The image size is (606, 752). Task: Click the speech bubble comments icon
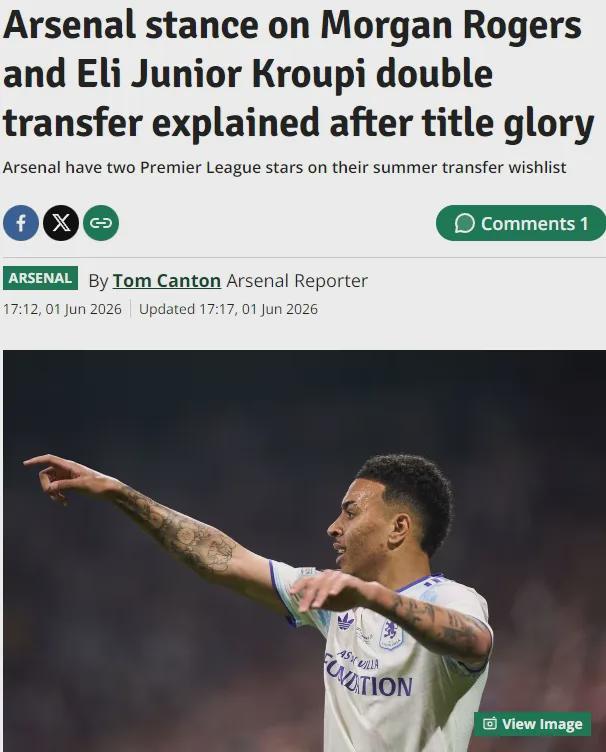tap(464, 223)
